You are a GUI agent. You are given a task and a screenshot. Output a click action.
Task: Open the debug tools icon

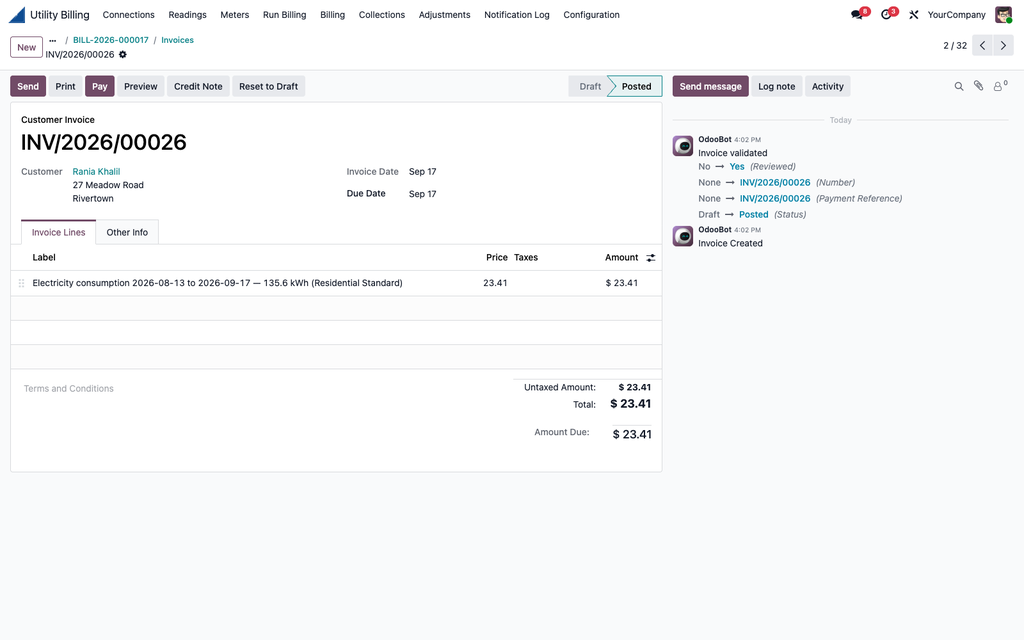pyautogui.click(x=914, y=14)
